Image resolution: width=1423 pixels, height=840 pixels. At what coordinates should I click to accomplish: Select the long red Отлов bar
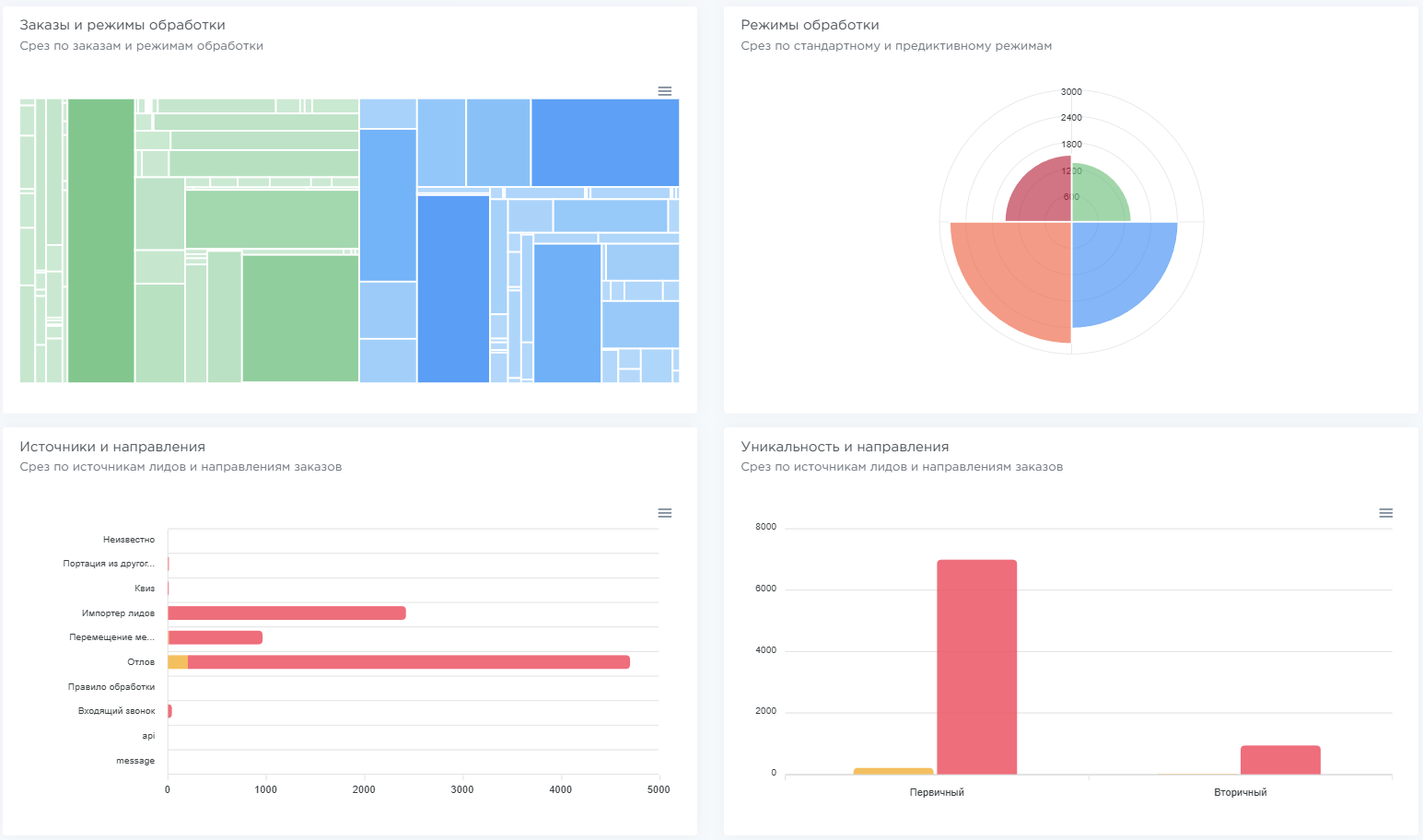coord(408,662)
